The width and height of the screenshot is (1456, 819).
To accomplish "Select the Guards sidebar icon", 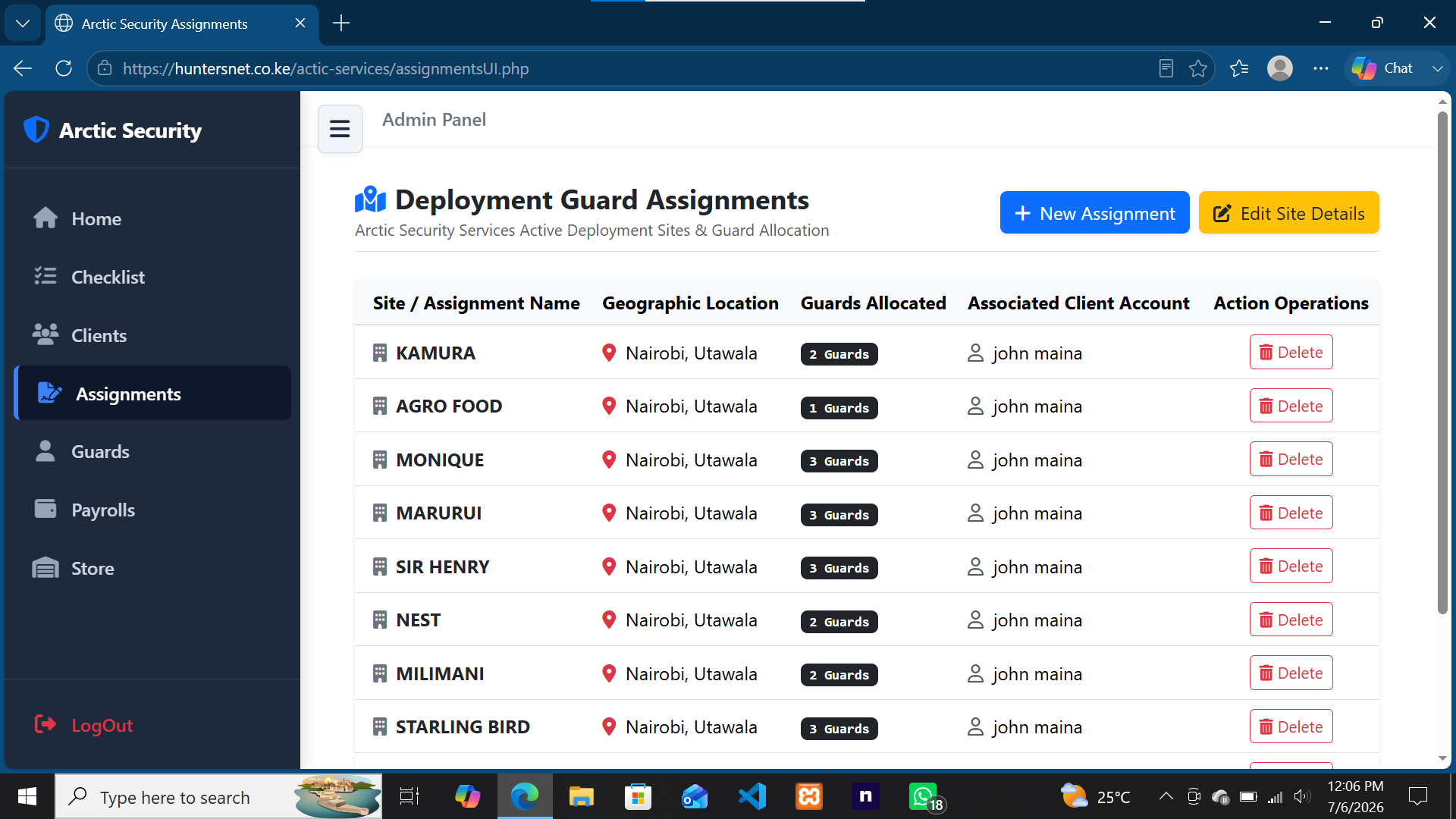I will [45, 451].
